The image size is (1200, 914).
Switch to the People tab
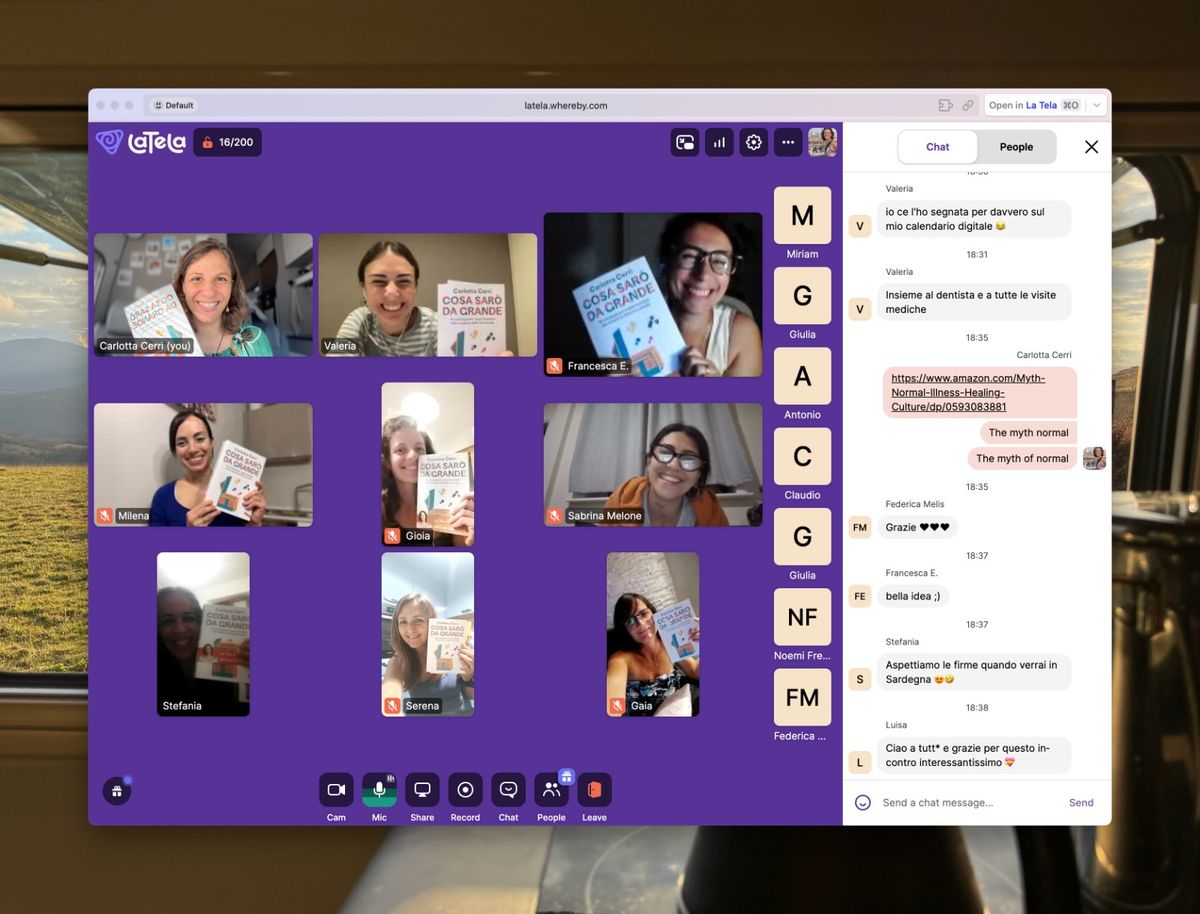[1016, 147]
